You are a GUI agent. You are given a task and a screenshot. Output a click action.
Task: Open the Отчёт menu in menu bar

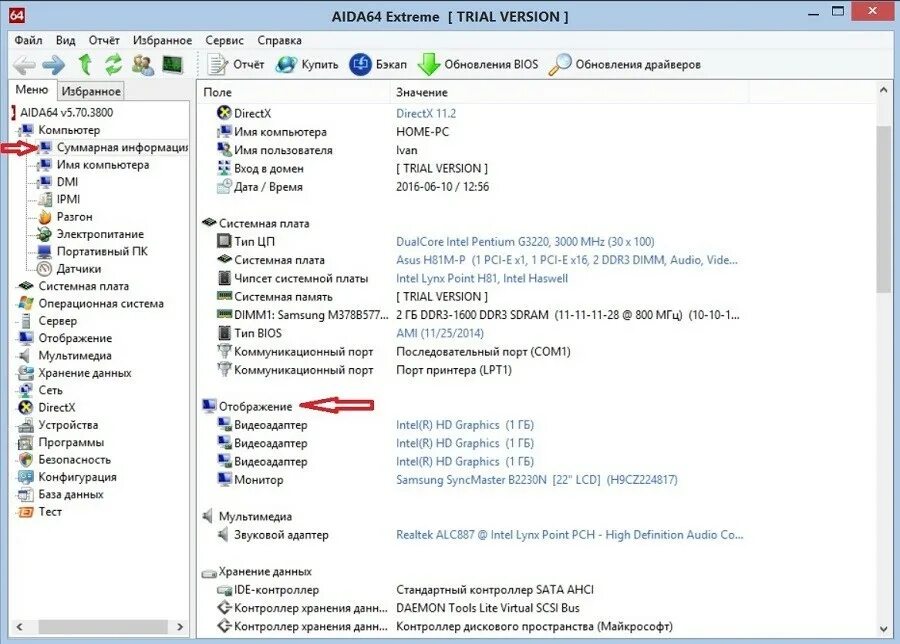(104, 40)
